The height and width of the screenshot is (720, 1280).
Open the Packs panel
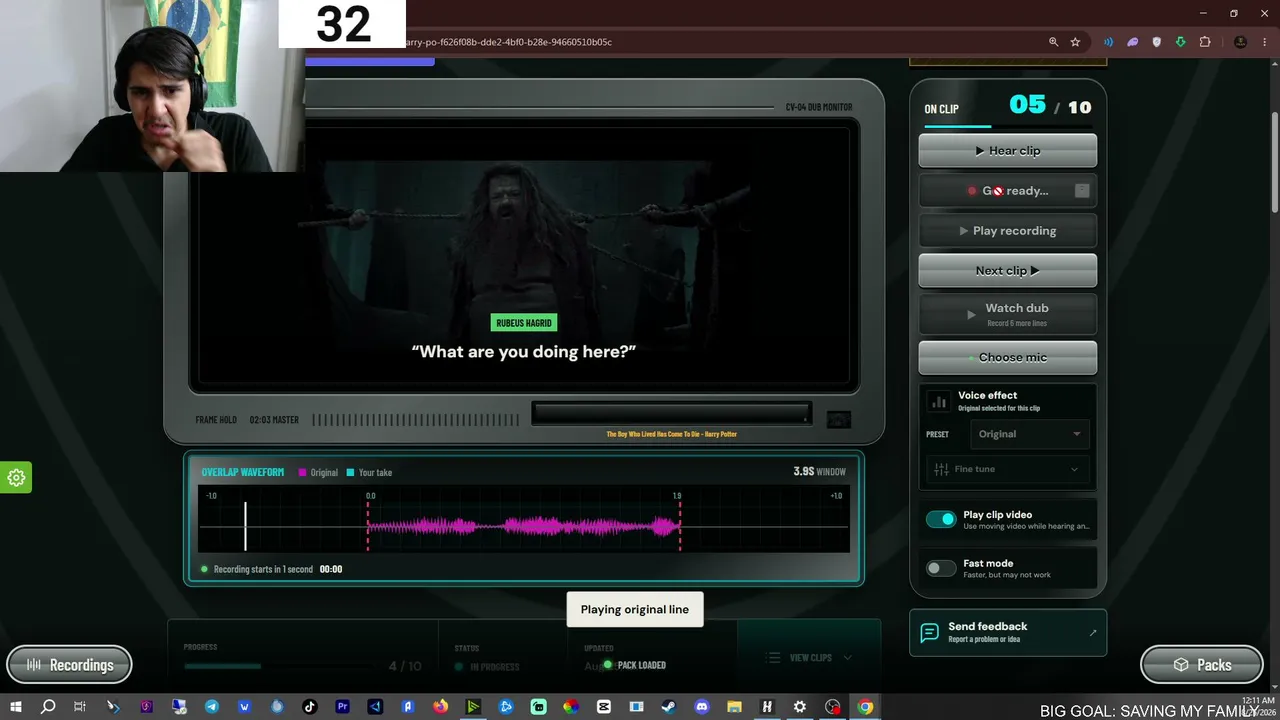point(1202,665)
